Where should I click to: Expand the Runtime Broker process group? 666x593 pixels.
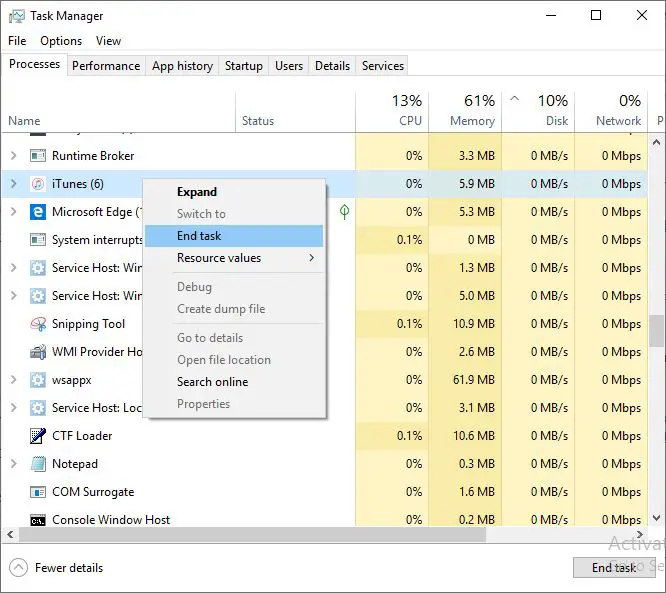point(14,156)
